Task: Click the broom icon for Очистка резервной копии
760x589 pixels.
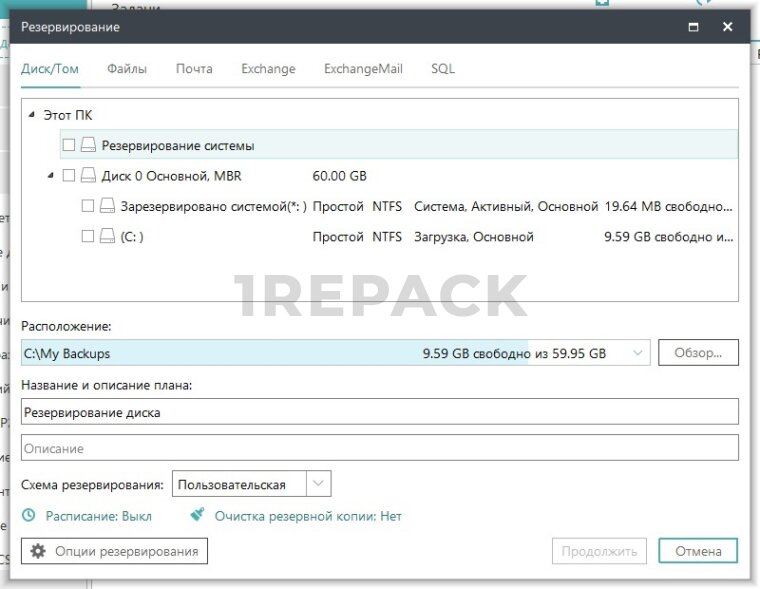Action: [x=198, y=516]
